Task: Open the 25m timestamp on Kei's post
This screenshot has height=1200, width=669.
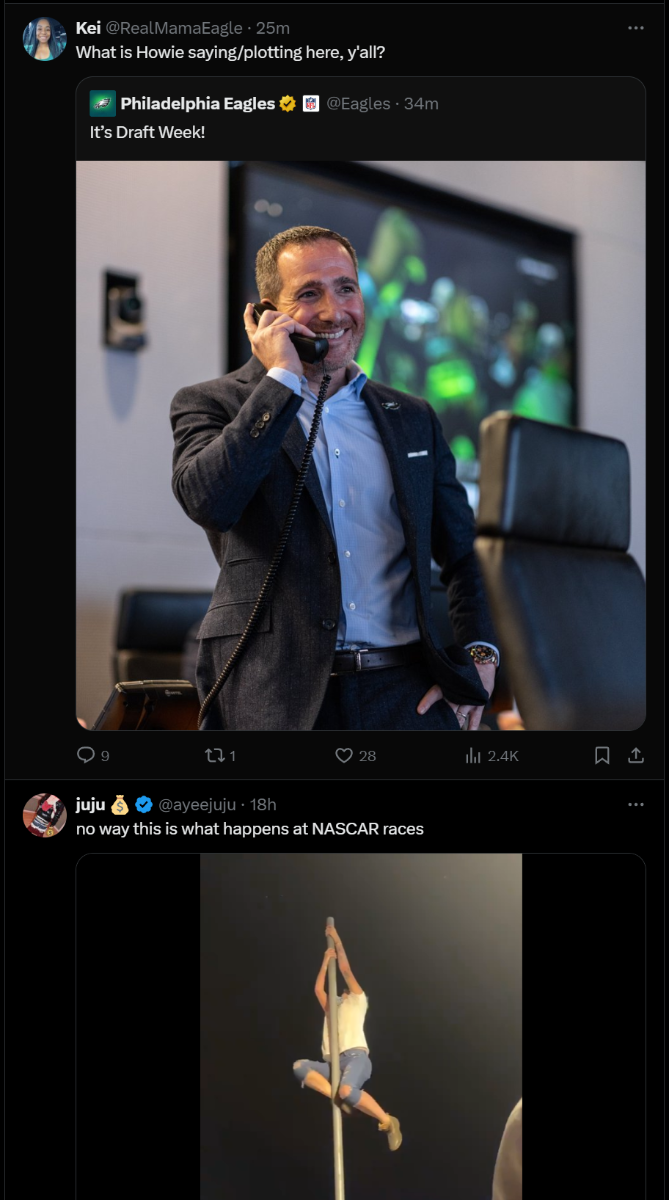Action: pos(273,28)
